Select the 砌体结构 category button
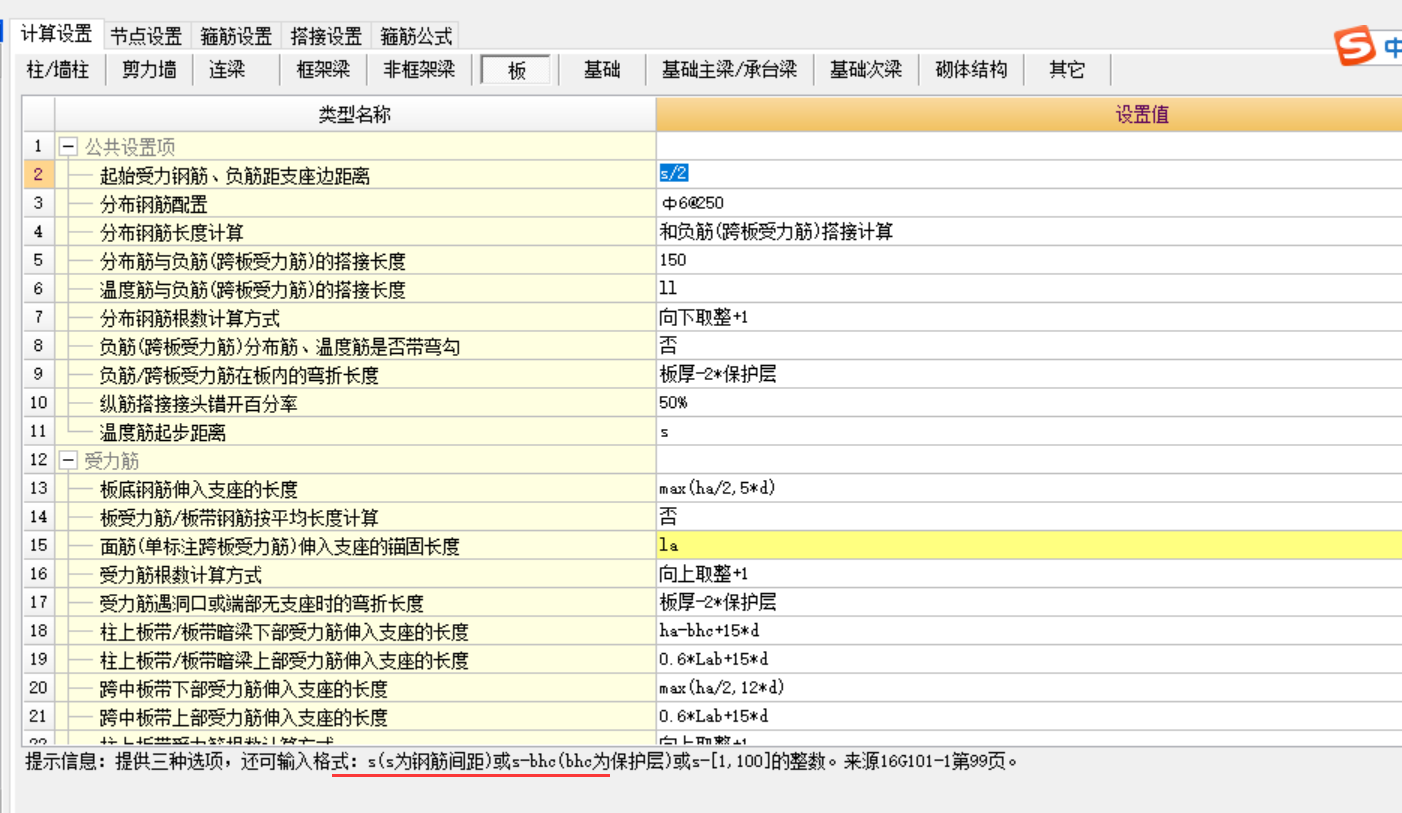Viewport: 1402px width, 813px height. tap(971, 70)
